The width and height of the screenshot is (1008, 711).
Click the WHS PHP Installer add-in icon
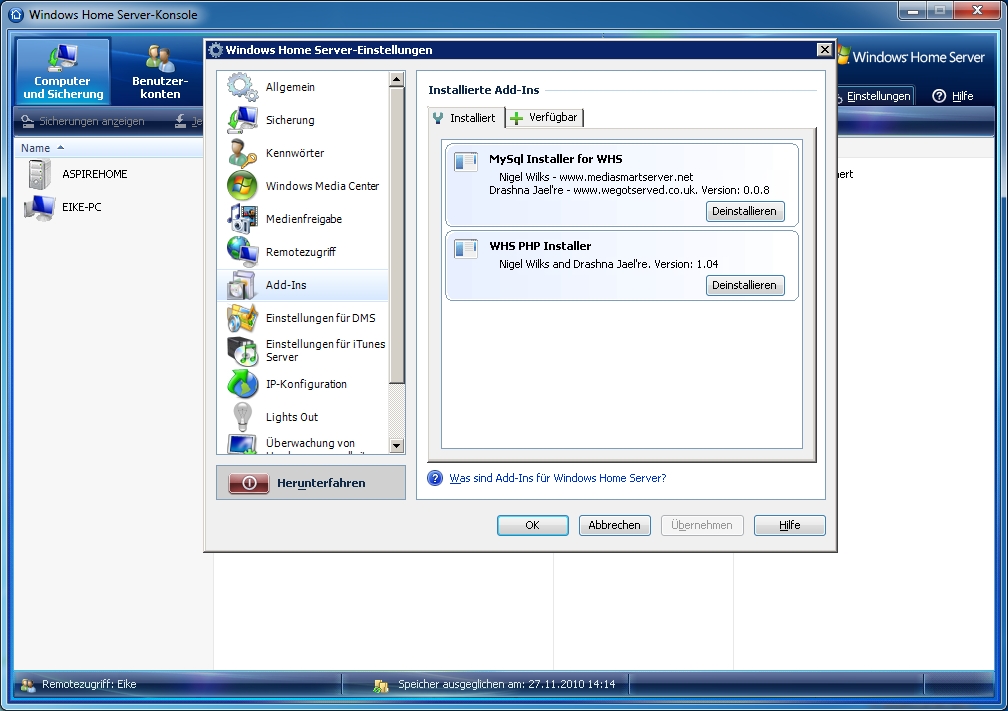(x=466, y=248)
